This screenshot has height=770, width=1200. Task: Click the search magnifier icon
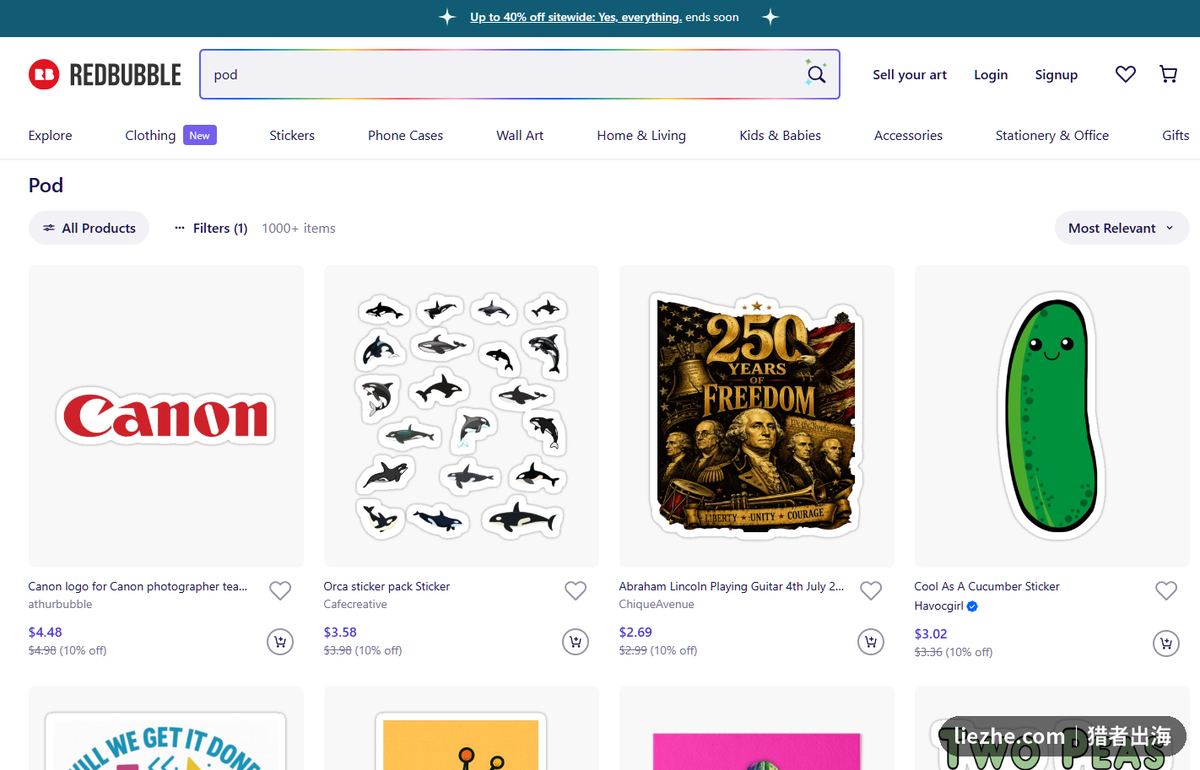click(817, 74)
